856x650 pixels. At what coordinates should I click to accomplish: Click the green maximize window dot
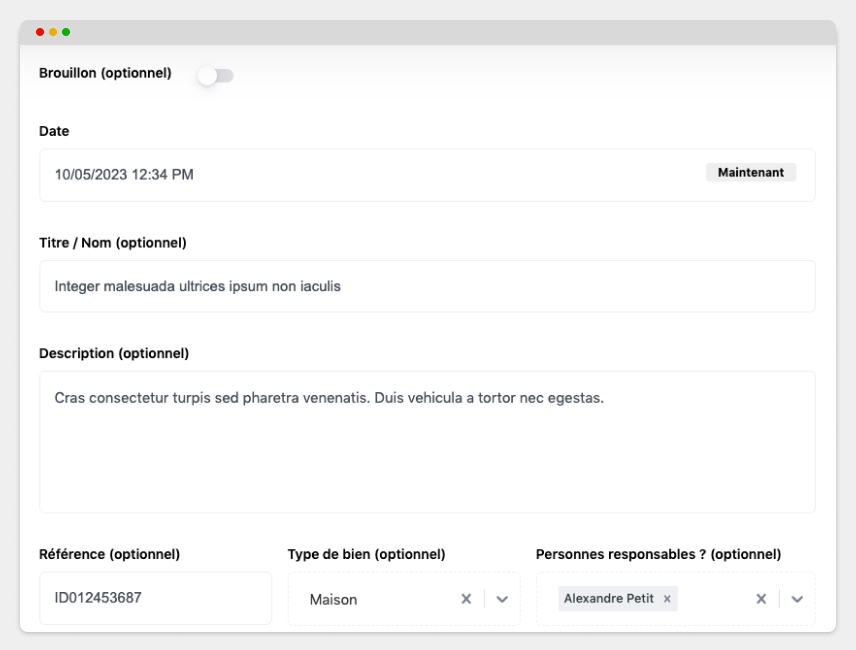tap(66, 32)
